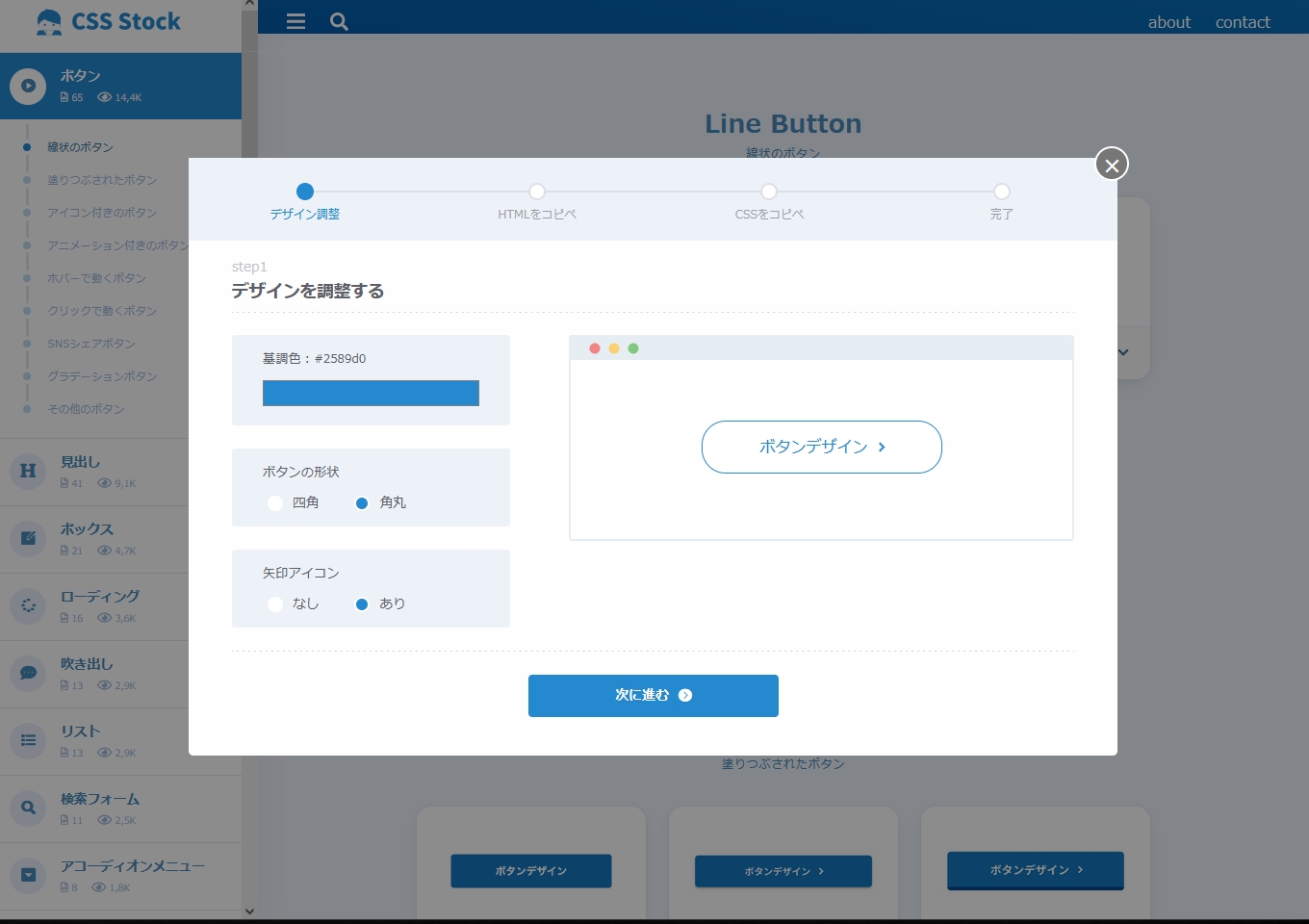Click the 検索フォーム magnifier icon in sidebar
Viewport: 1309px width, 924px height.
pyautogui.click(x=28, y=808)
